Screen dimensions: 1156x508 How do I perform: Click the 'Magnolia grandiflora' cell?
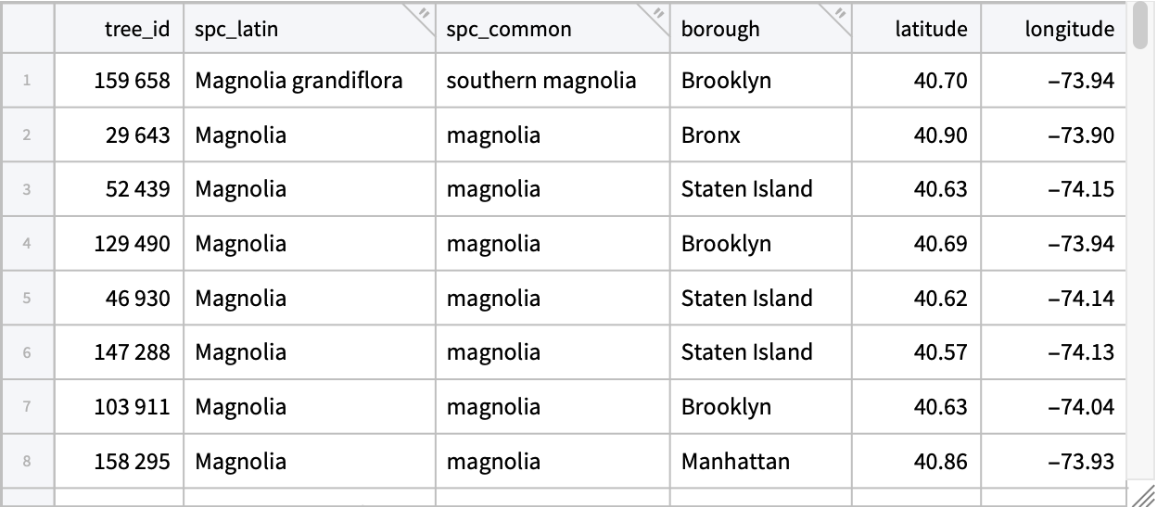click(x=299, y=82)
